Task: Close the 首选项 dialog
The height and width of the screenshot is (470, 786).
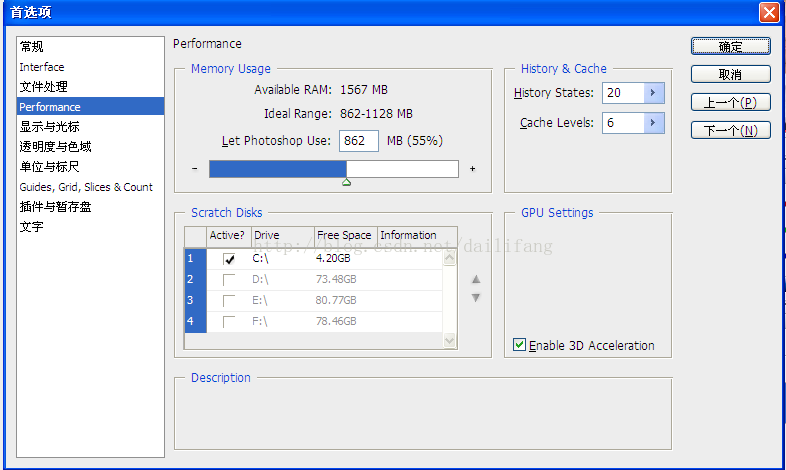Action: pos(769,12)
